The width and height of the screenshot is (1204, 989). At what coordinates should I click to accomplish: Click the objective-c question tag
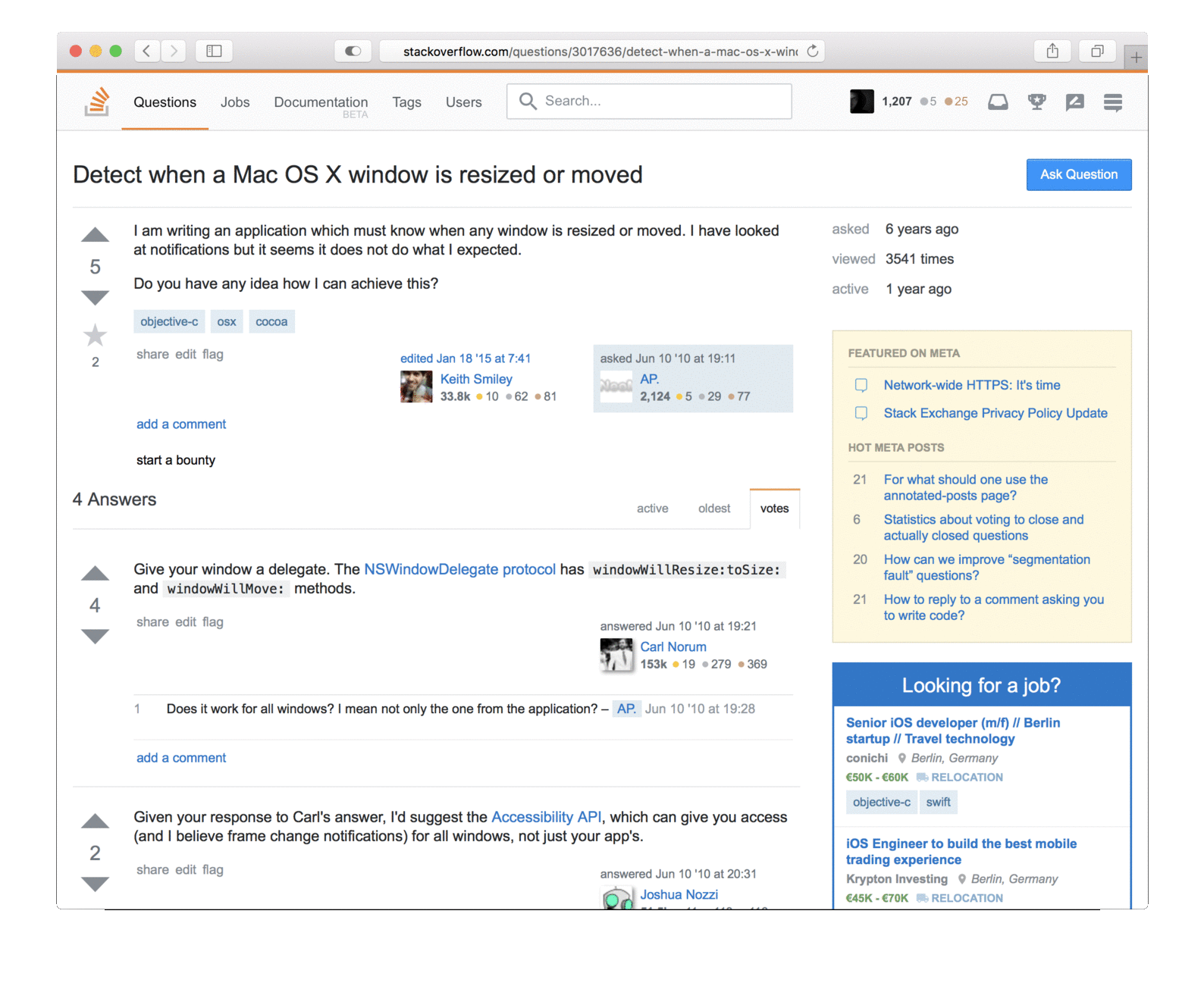(169, 321)
